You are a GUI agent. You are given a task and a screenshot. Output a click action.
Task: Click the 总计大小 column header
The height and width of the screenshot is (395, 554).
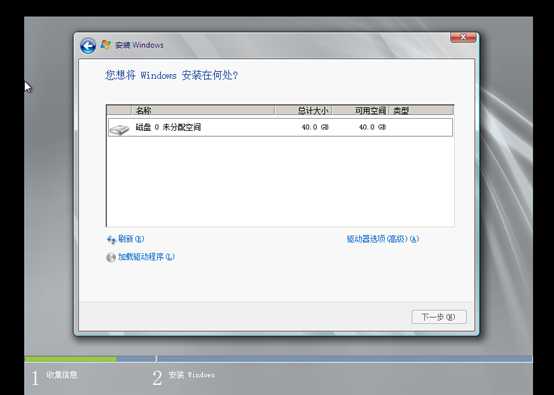303,110
